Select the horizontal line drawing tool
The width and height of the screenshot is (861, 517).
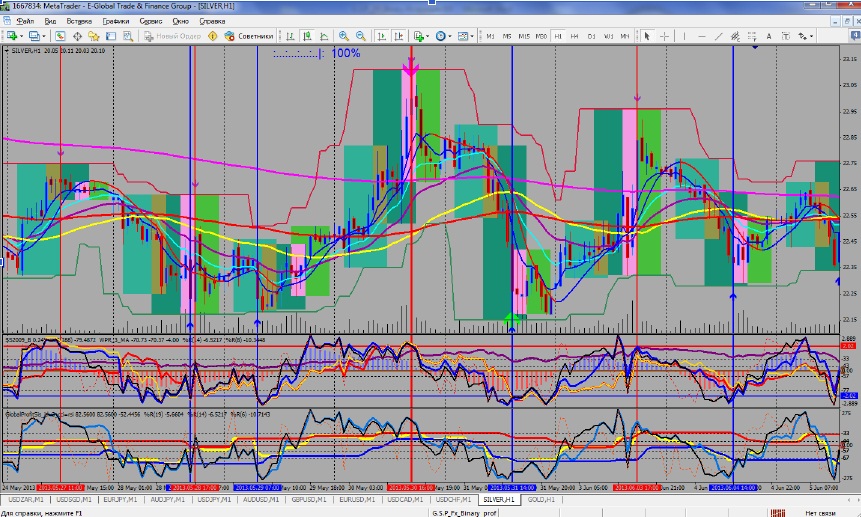click(701, 36)
